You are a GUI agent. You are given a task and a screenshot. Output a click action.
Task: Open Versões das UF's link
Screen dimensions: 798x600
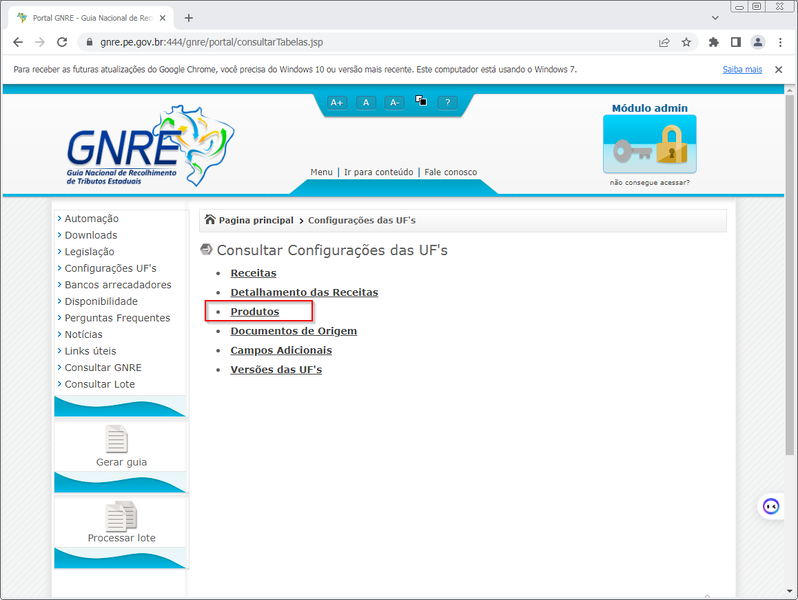point(276,369)
